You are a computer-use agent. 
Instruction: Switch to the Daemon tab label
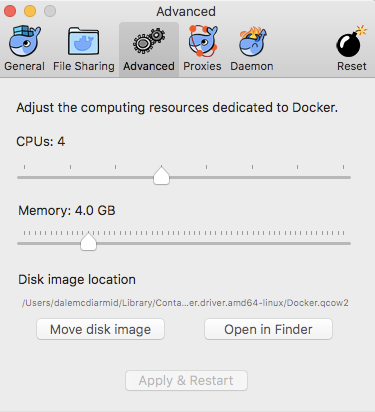point(252,66)
